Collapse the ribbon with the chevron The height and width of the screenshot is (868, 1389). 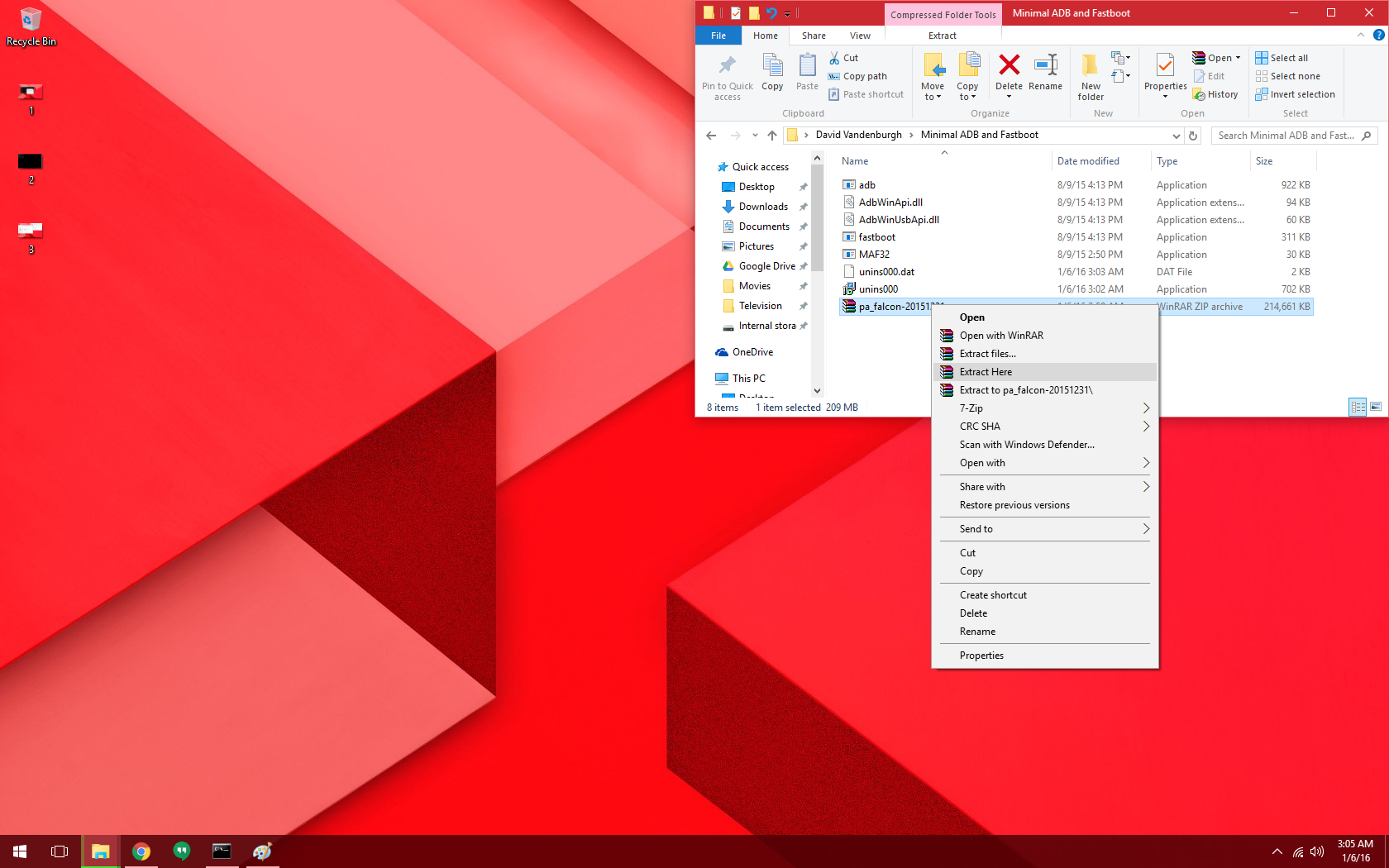(x=1361, y=35)
